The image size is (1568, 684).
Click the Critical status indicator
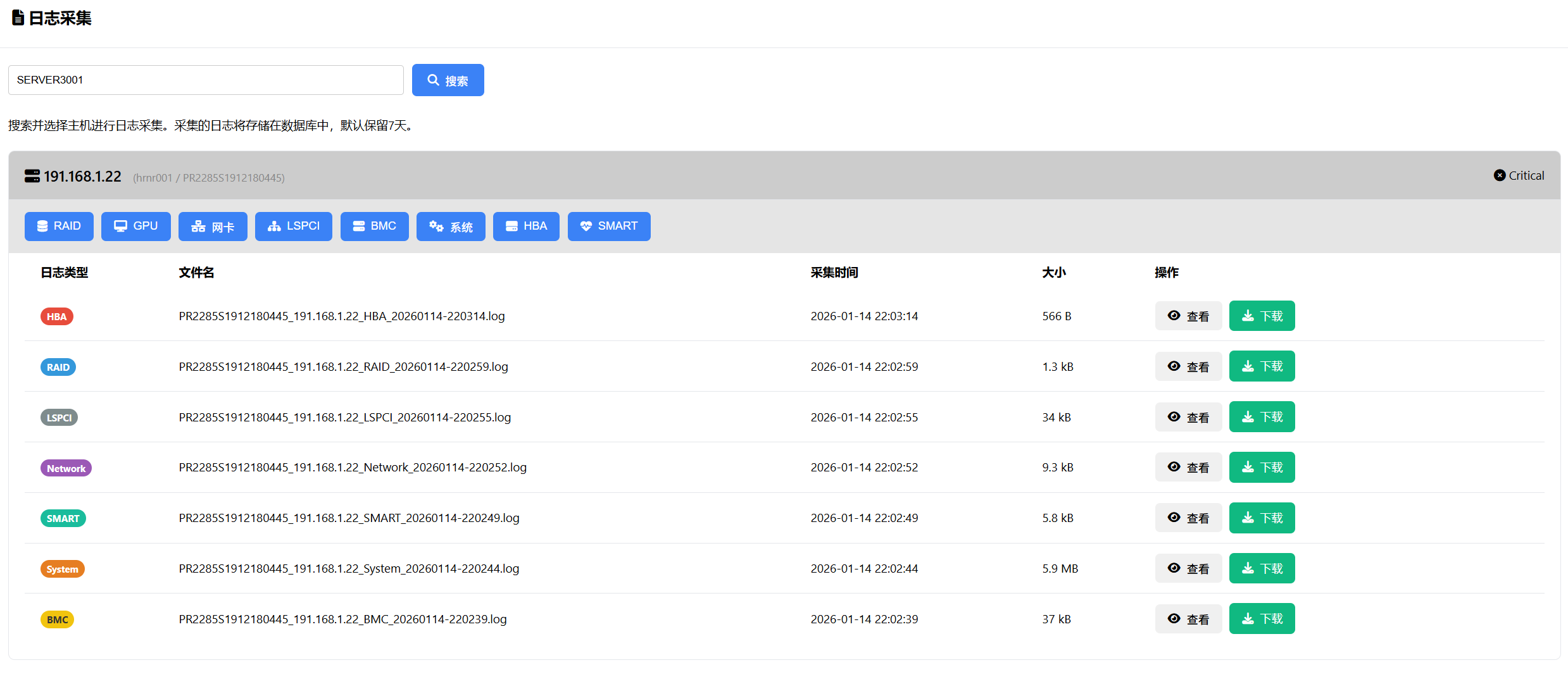coord(1519,176)
